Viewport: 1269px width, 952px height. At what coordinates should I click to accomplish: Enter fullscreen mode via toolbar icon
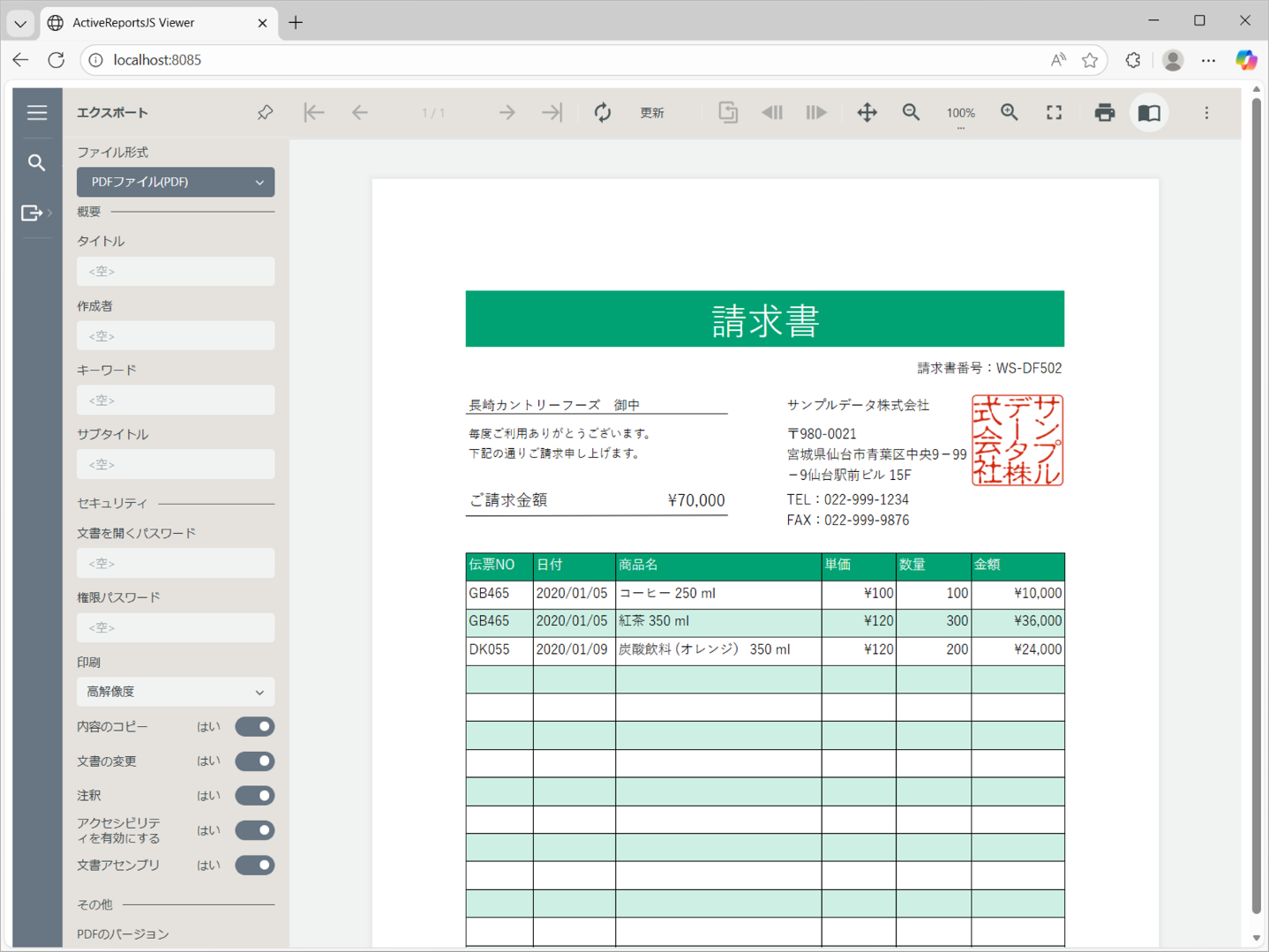tap(1055, 113)
